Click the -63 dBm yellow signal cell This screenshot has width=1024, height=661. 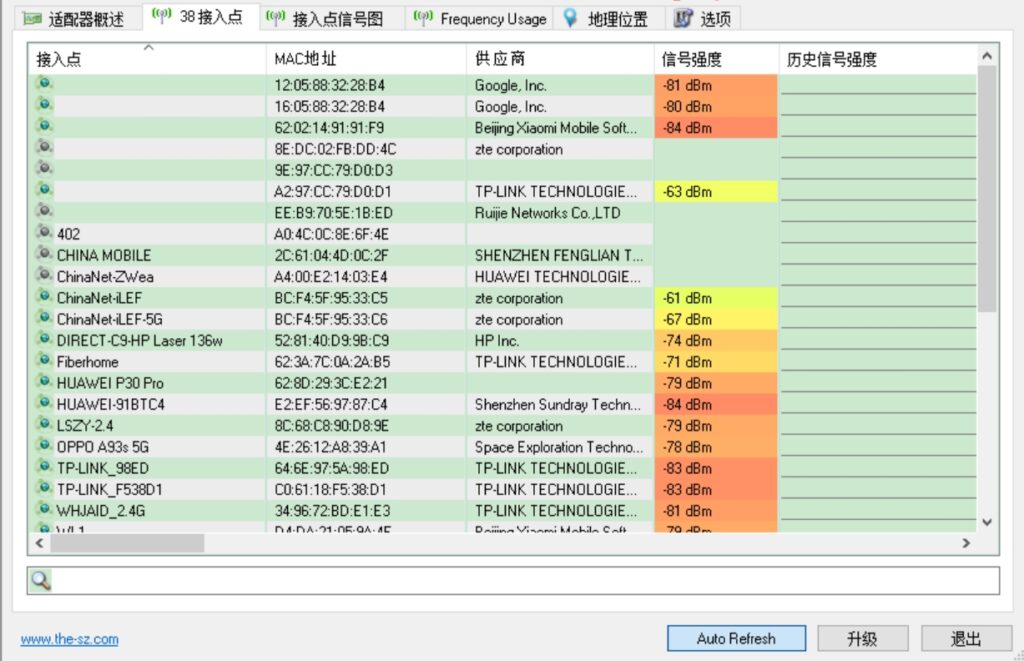(x=716, y=191)
